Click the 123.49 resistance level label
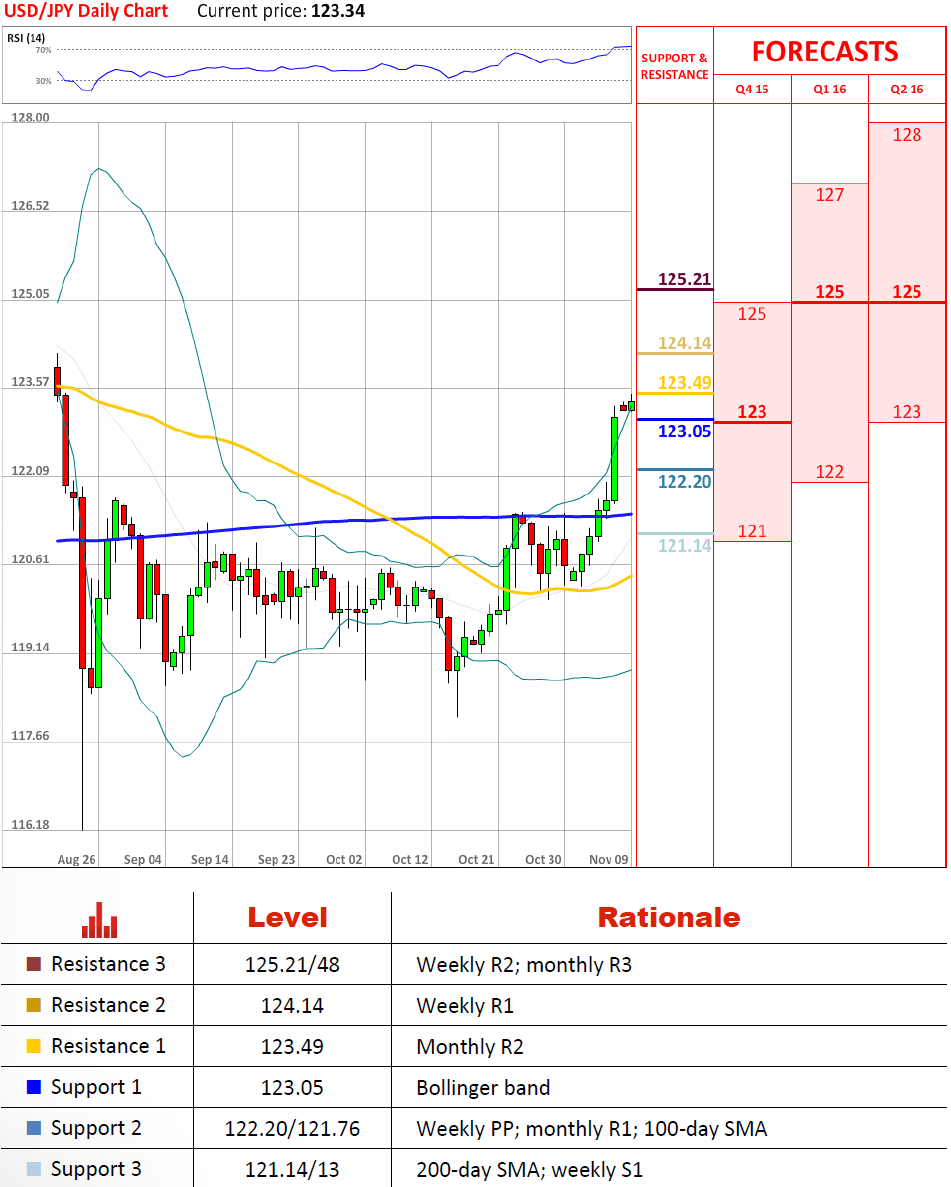 684,383
